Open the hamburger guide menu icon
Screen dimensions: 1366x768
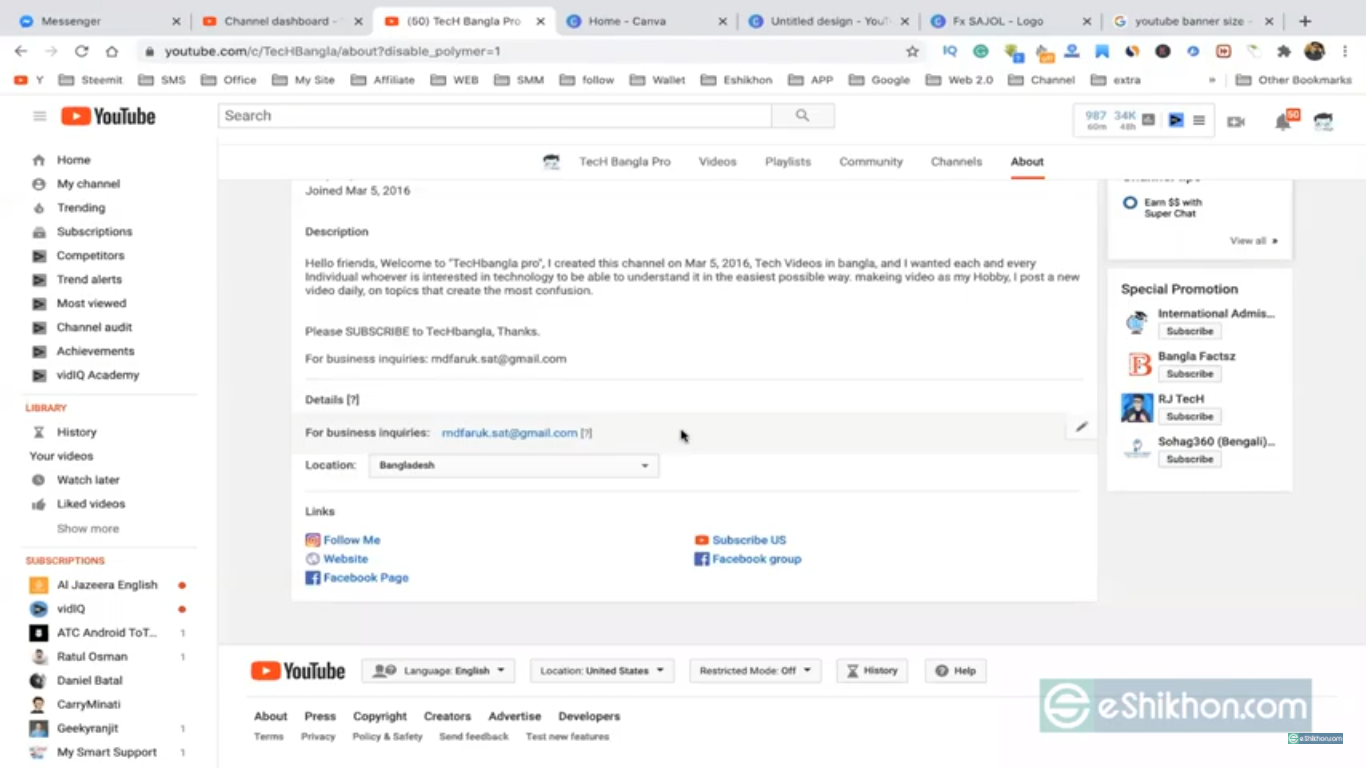(40, 117)
